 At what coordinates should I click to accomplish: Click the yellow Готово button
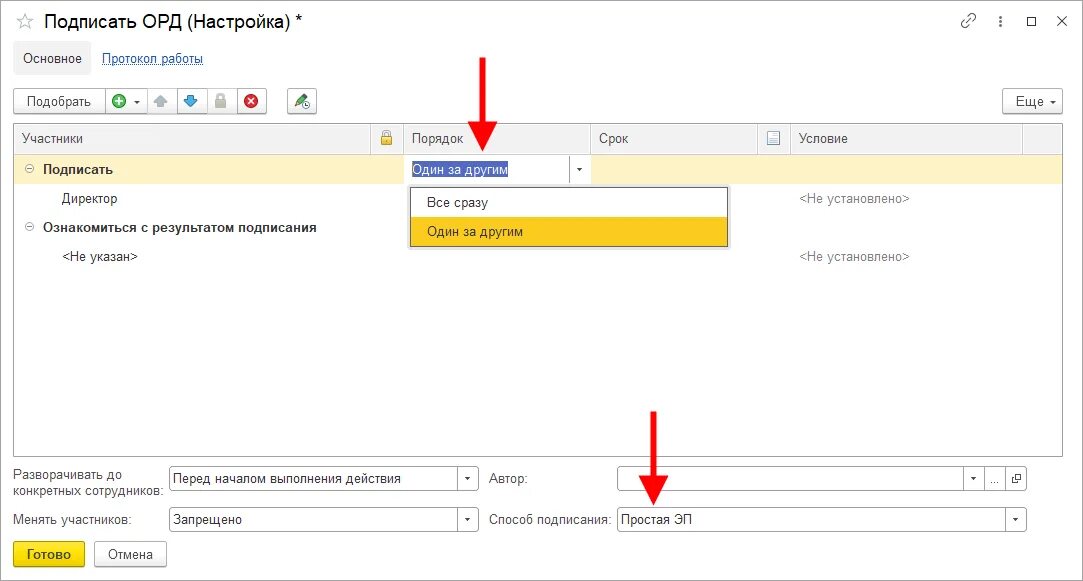49,554
